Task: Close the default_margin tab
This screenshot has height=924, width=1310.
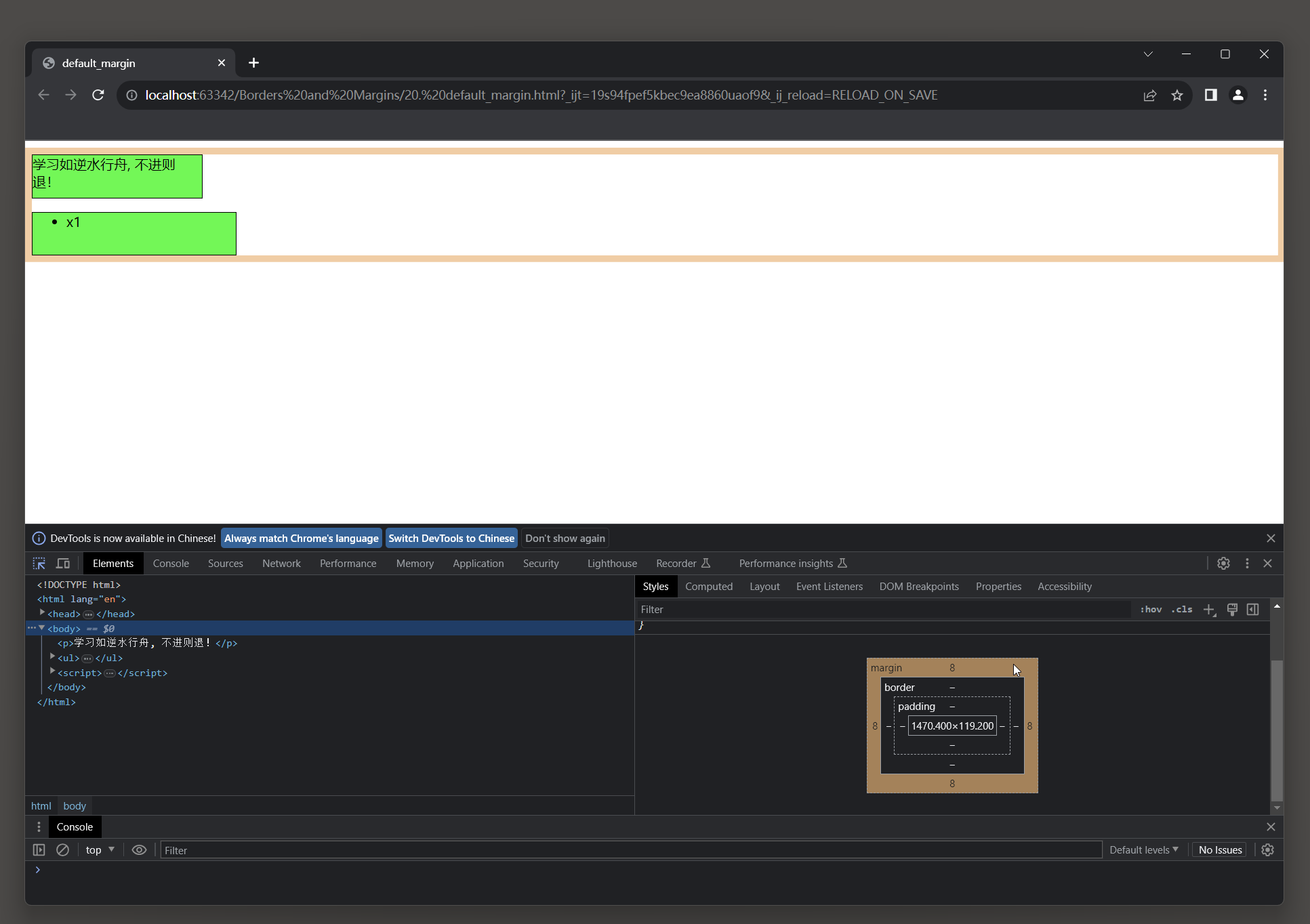Action: coord(222,63)
